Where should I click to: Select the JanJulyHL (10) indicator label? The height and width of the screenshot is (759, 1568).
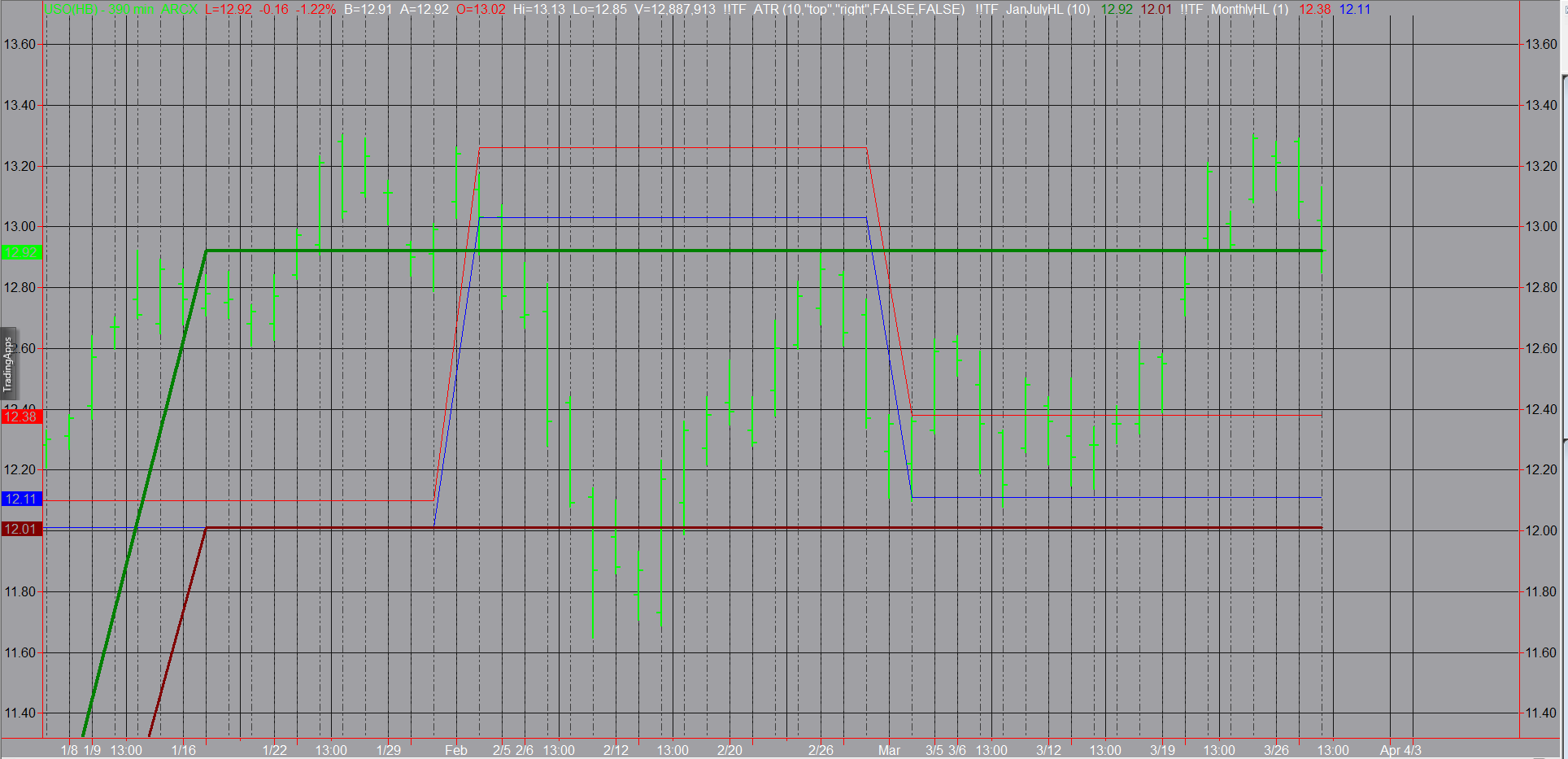click(1048, 10)
